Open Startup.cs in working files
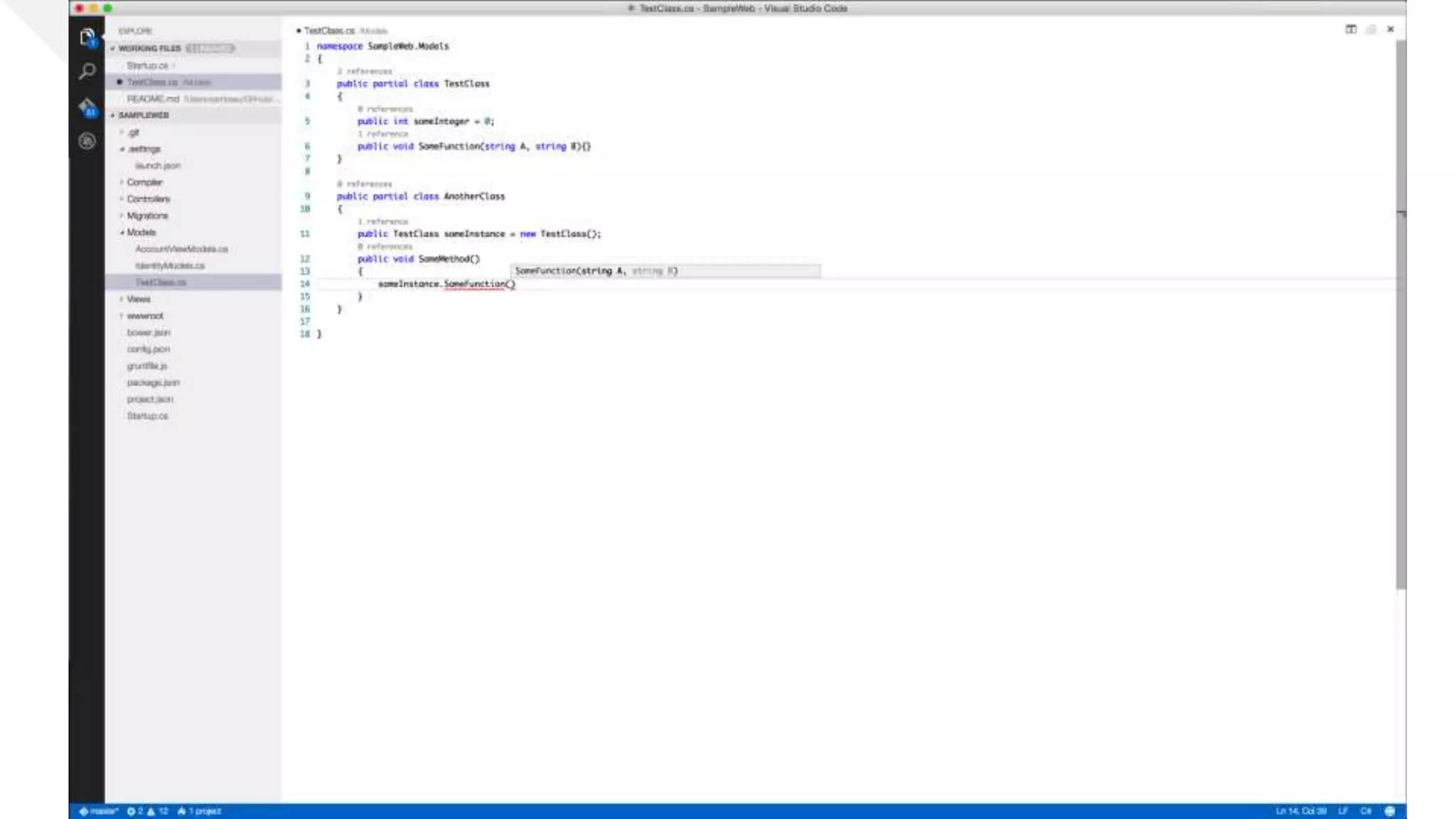 147,65
